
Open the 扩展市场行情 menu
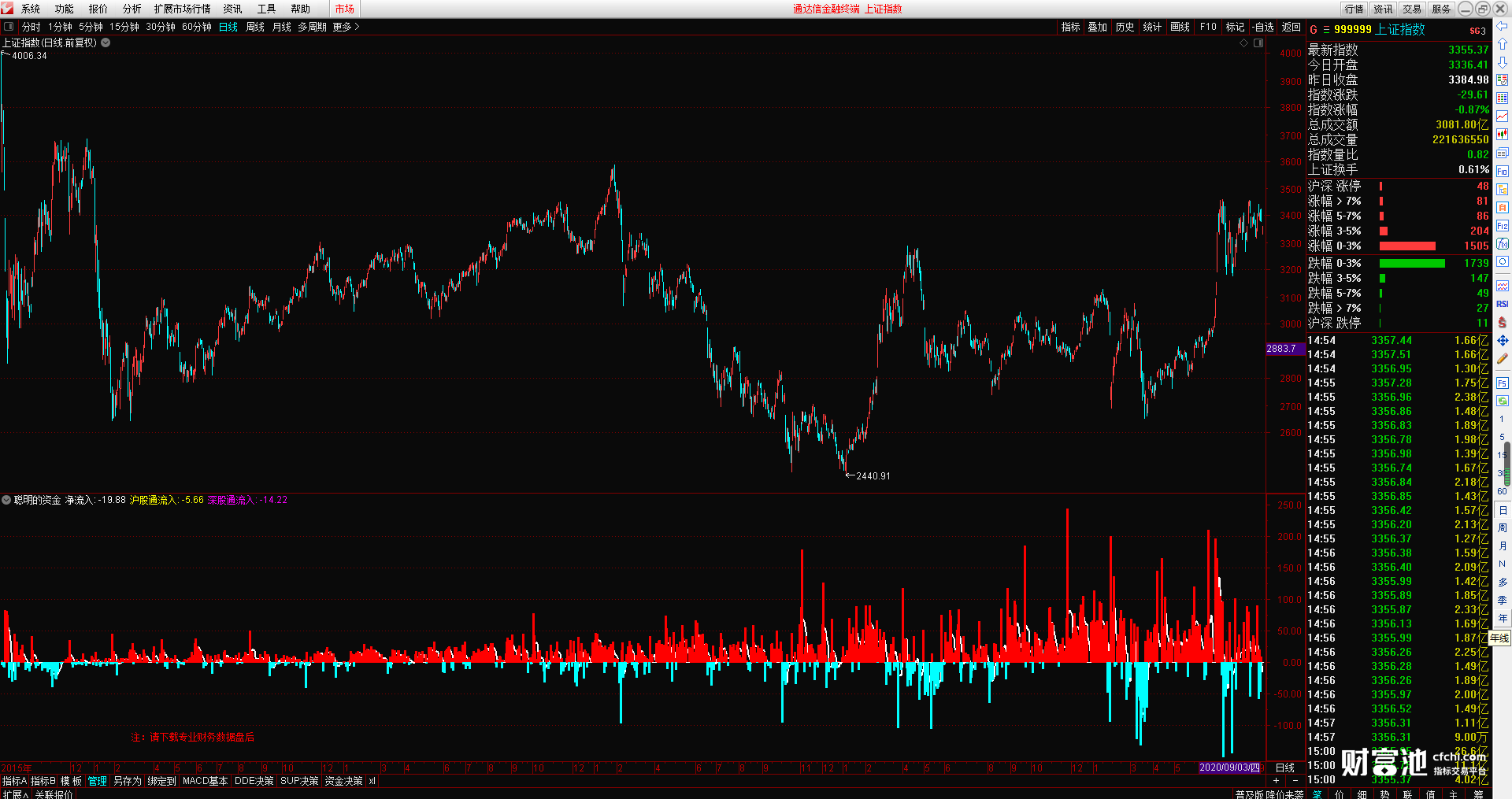pyautogui.click(x=183, y=9)
